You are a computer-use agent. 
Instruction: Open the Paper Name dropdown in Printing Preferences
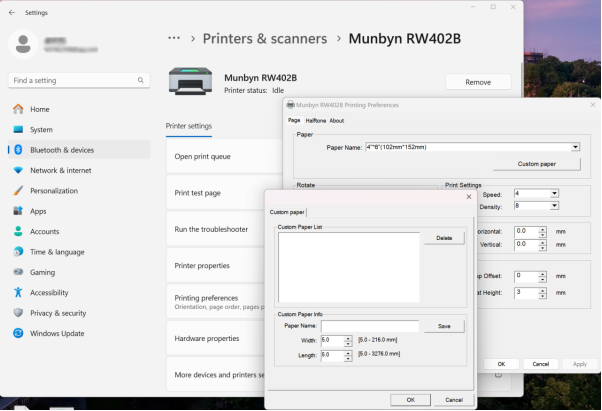575,147
